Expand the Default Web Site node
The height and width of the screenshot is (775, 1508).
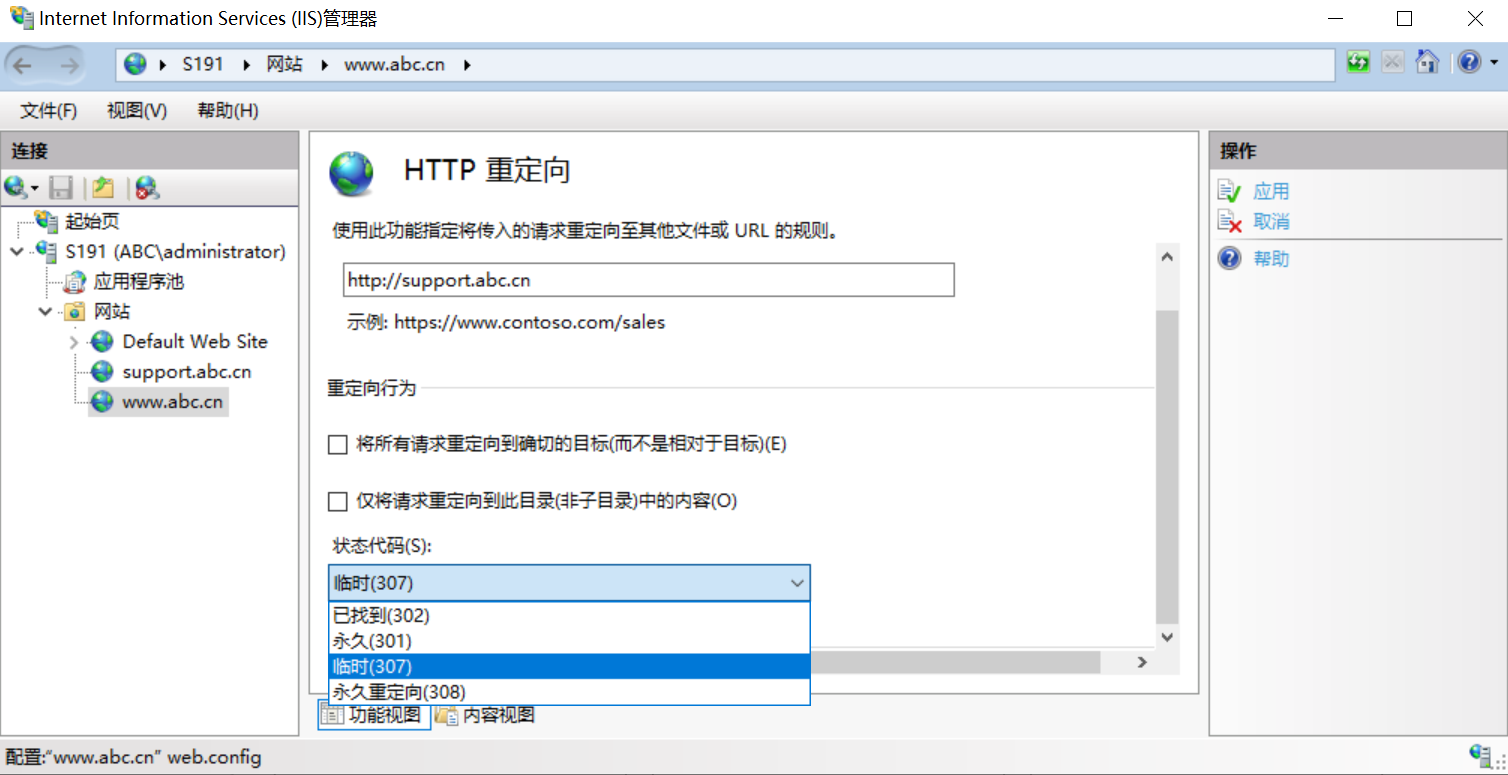(74, 342)
